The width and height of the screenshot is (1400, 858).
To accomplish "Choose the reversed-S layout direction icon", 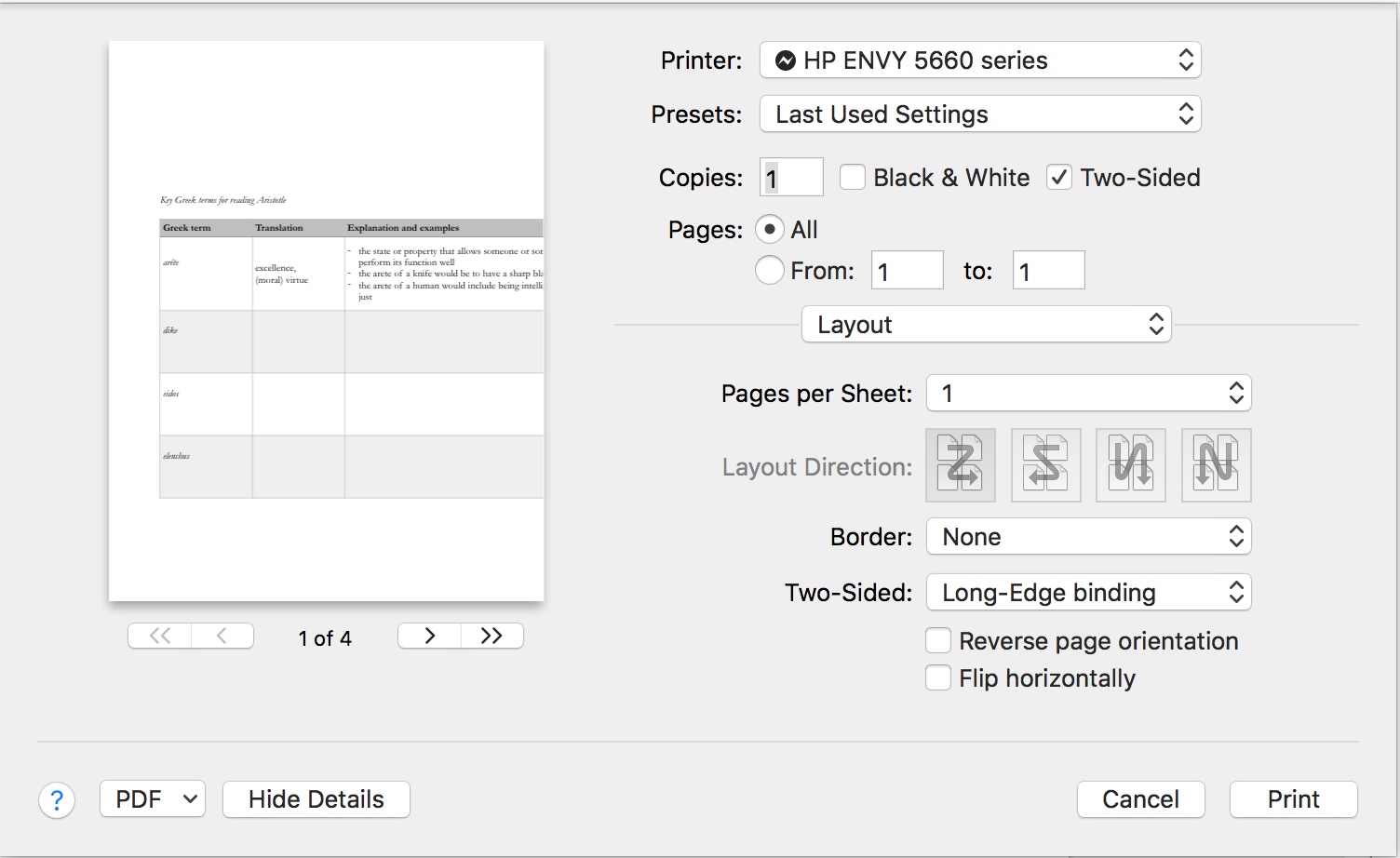I will click(1045, 465).
